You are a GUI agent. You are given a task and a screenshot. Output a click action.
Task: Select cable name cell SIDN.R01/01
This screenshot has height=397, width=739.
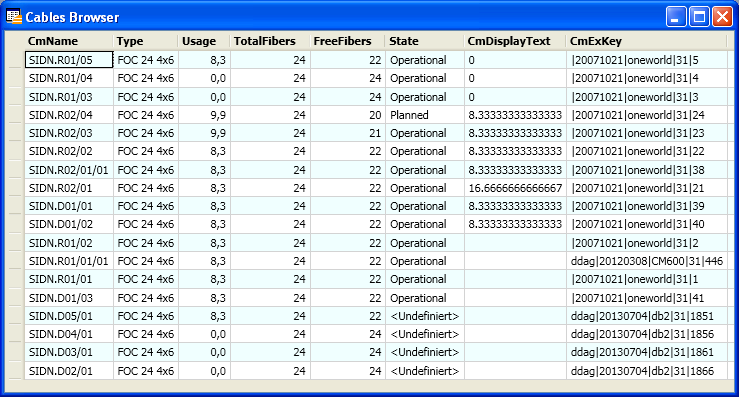(69, 279)
